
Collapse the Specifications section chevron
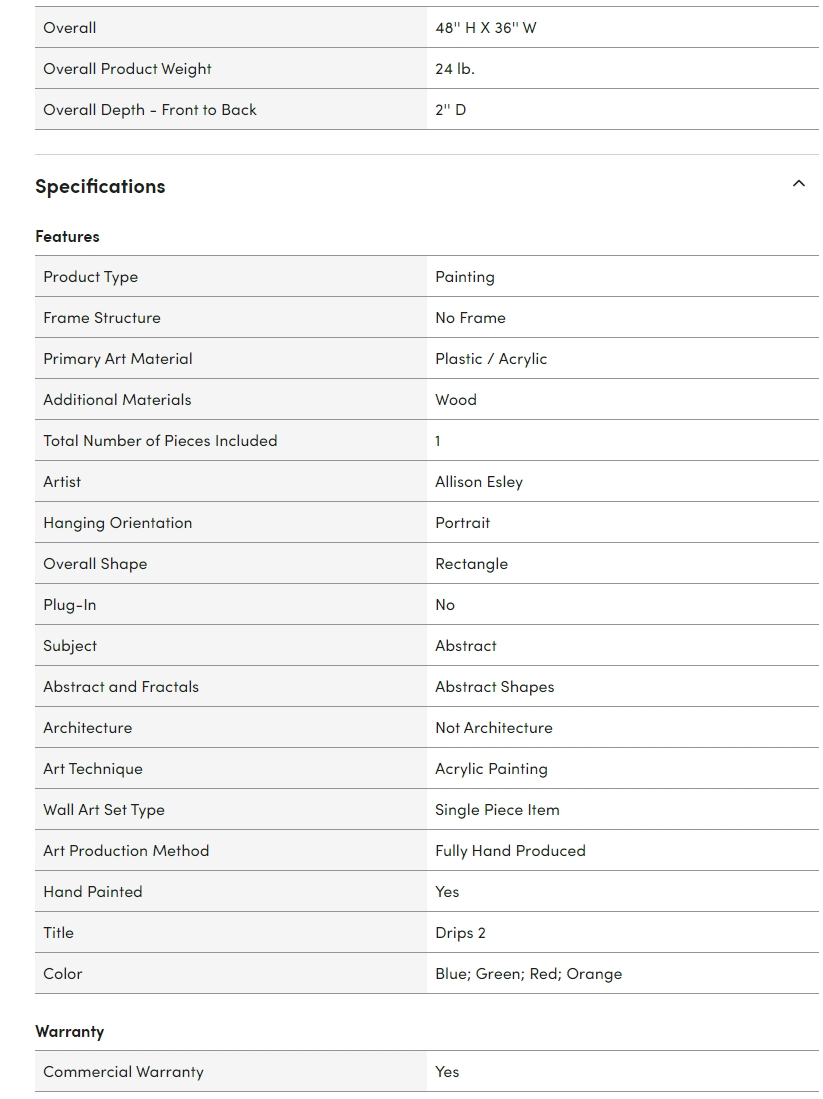point(798,184)
